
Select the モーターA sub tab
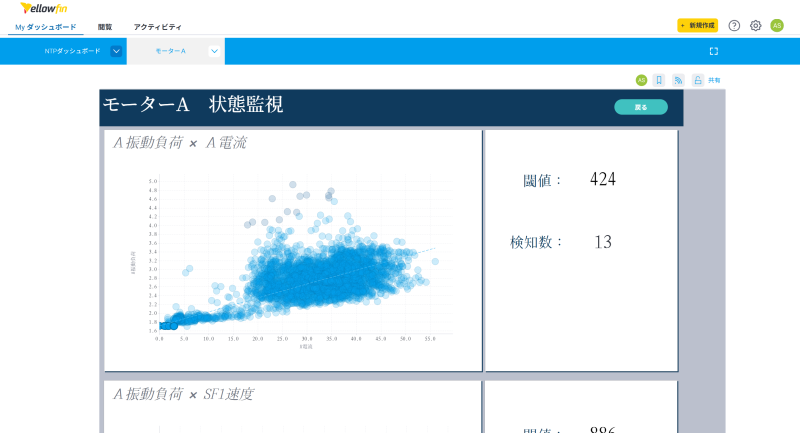point(170,51)
